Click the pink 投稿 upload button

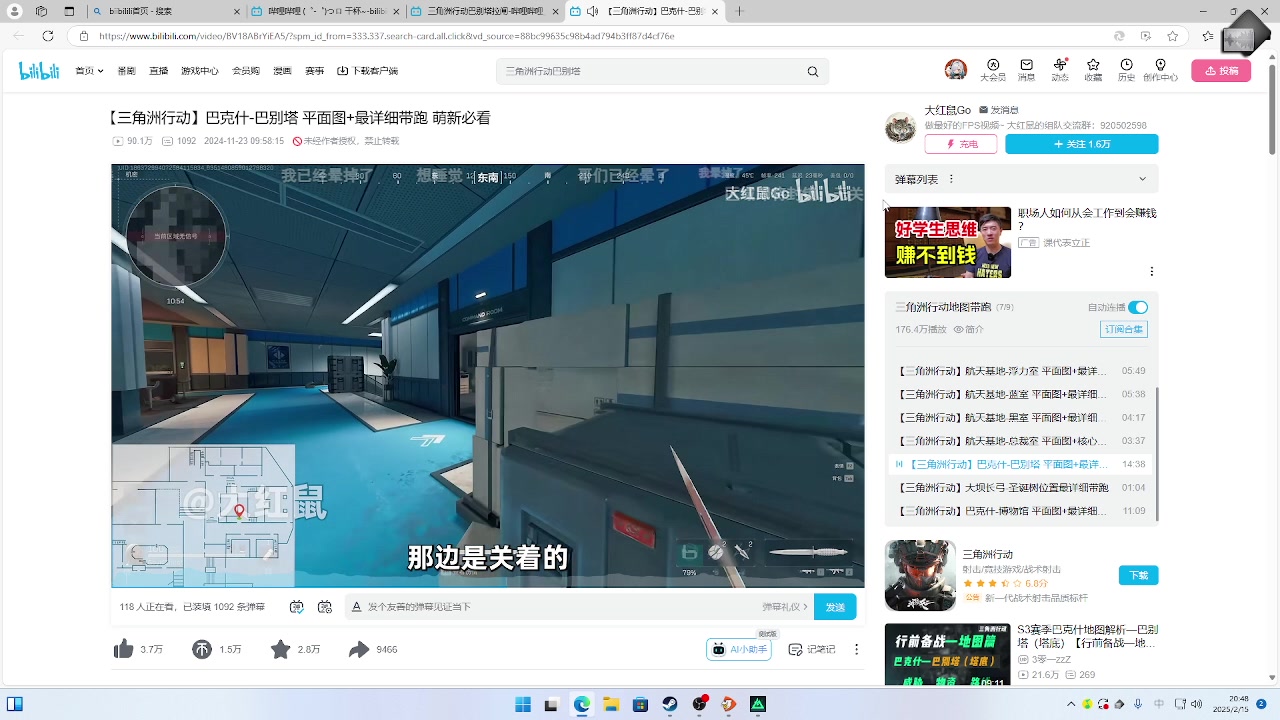point(1221,71)
